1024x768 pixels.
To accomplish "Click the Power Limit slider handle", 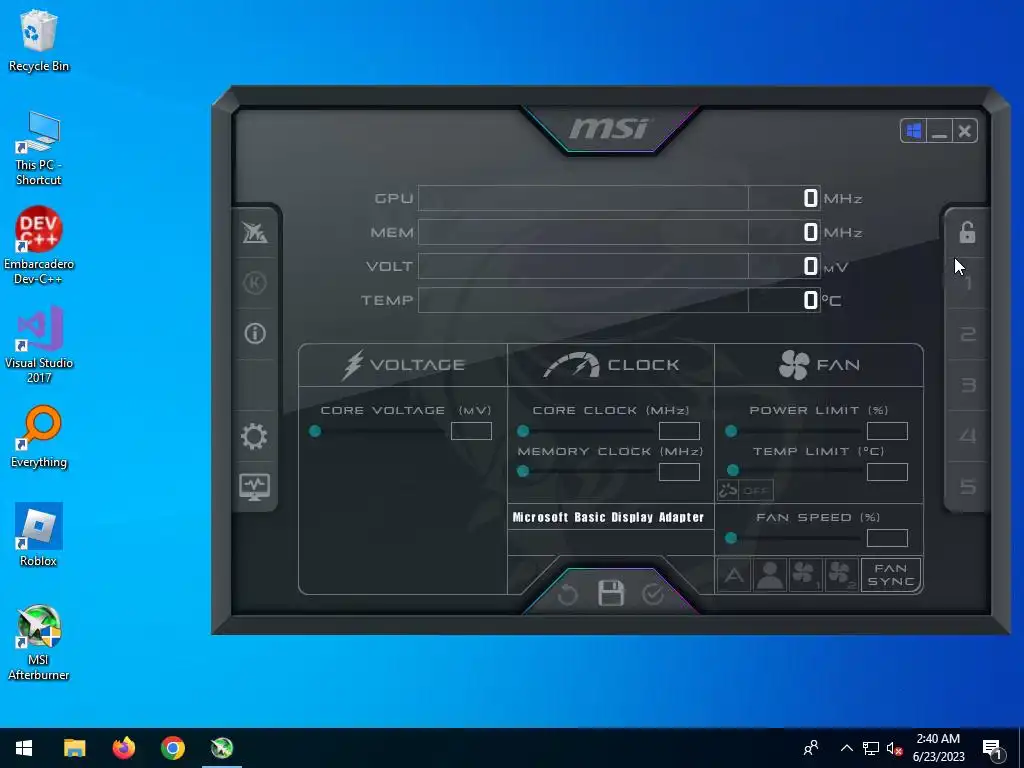I will [x=731, y=431].
